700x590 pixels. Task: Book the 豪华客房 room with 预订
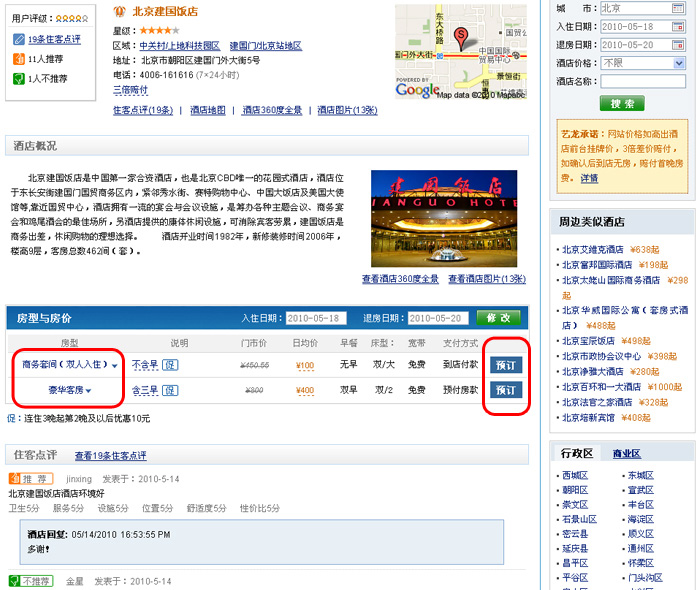(505, 390)
